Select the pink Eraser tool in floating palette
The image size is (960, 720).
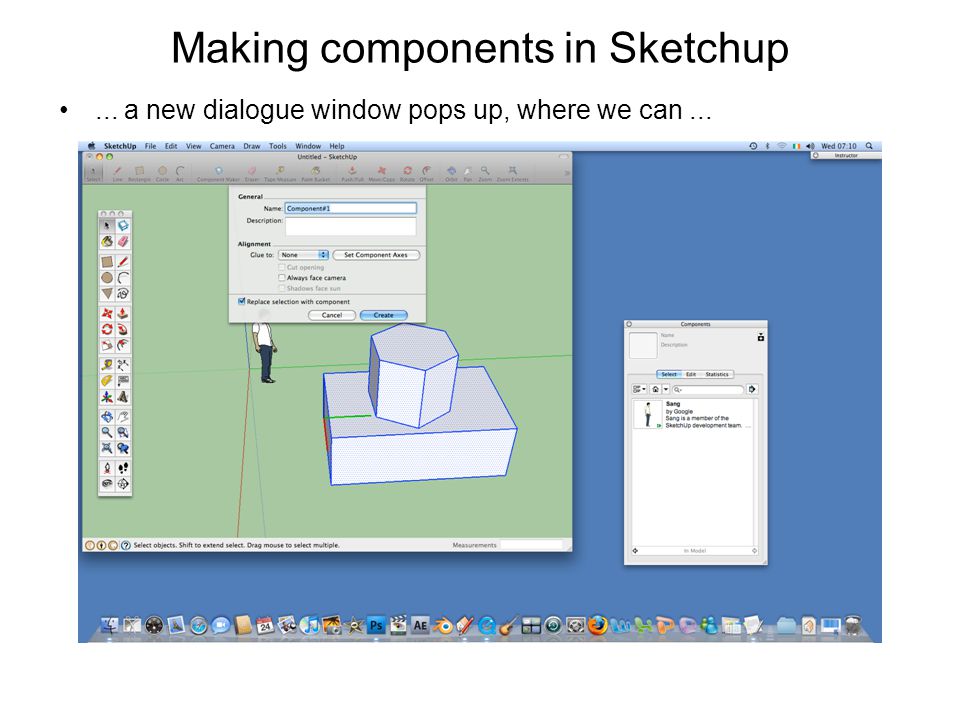tap(123, 241)
